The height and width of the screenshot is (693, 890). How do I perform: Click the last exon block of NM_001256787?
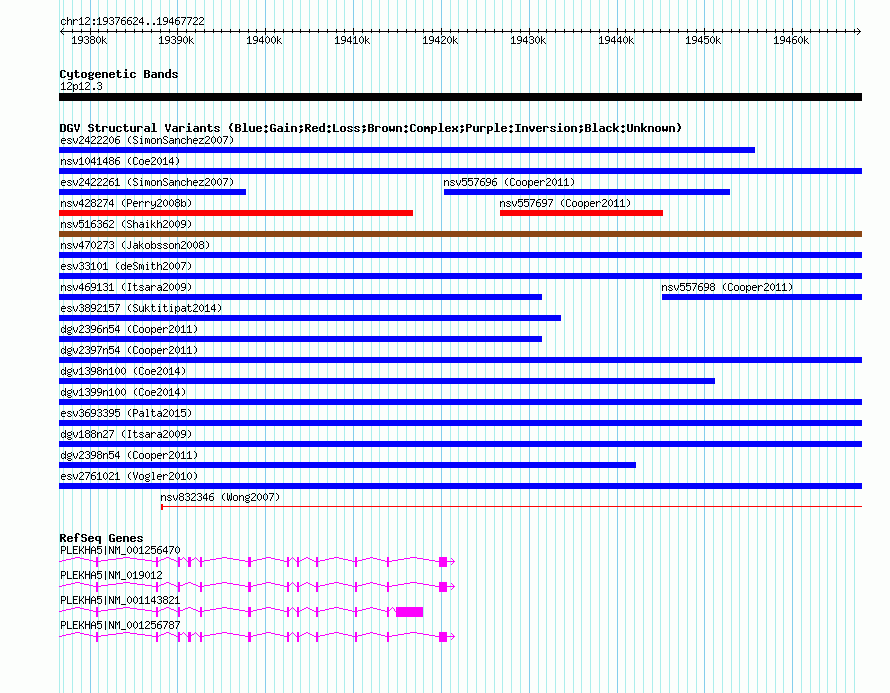443,637
